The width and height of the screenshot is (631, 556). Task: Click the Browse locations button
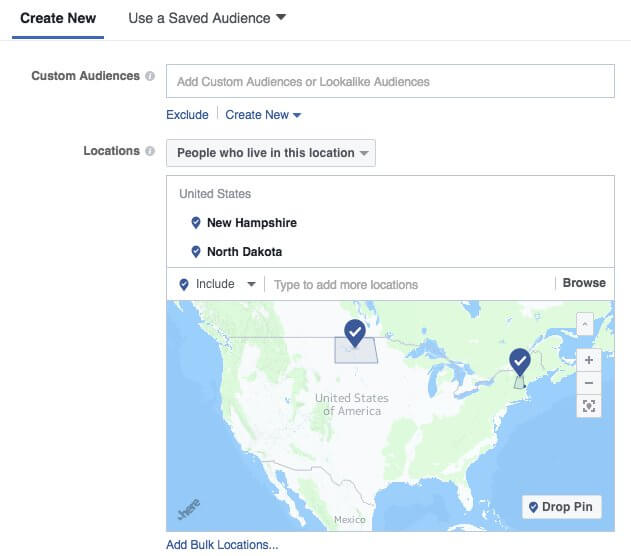coord(584,283)
